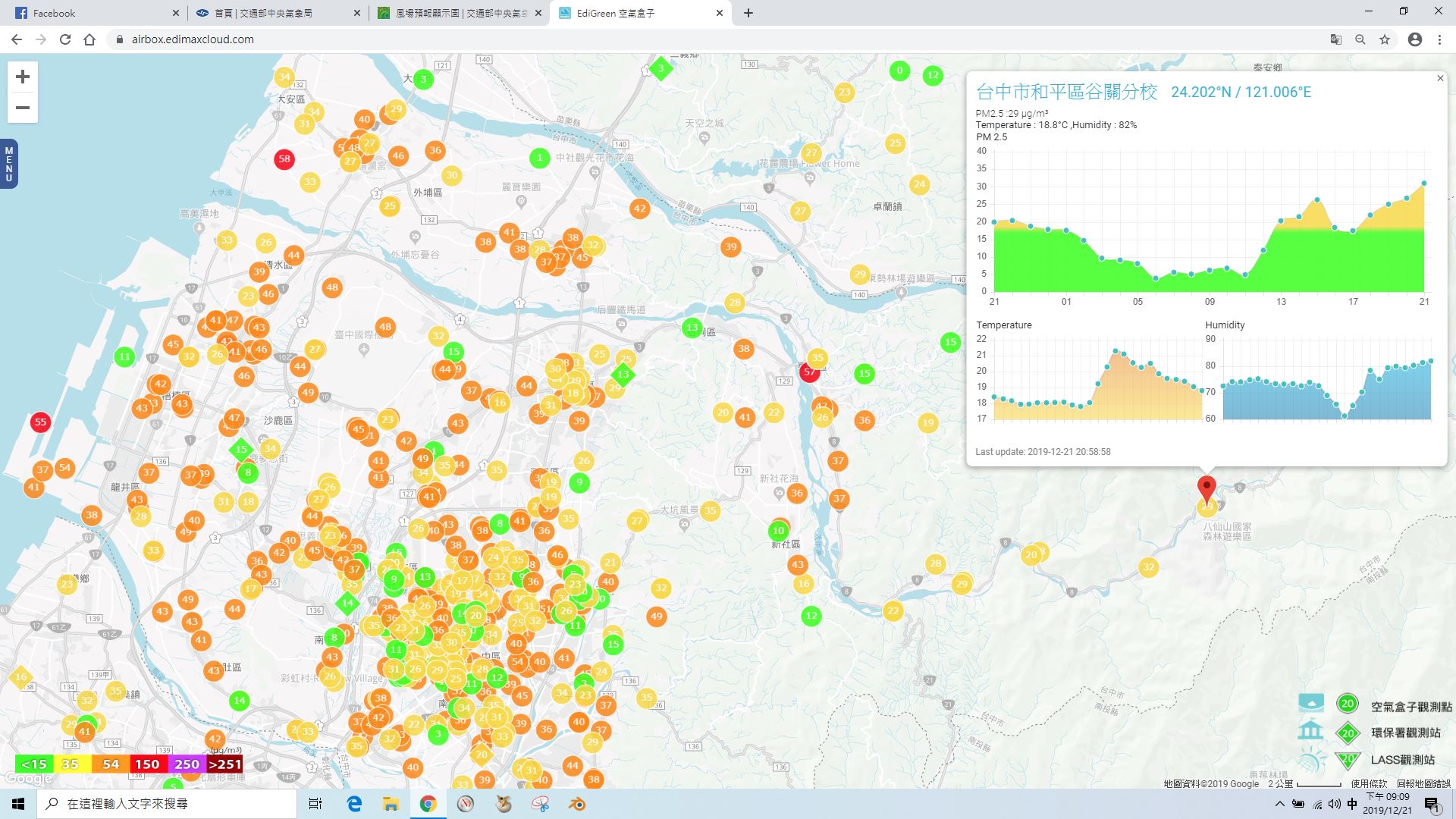Select the EdiGreen 空氣盒子 tab
Image resolution: width=1456 pixels, height=819 pixels.
[x=641, y=13]
